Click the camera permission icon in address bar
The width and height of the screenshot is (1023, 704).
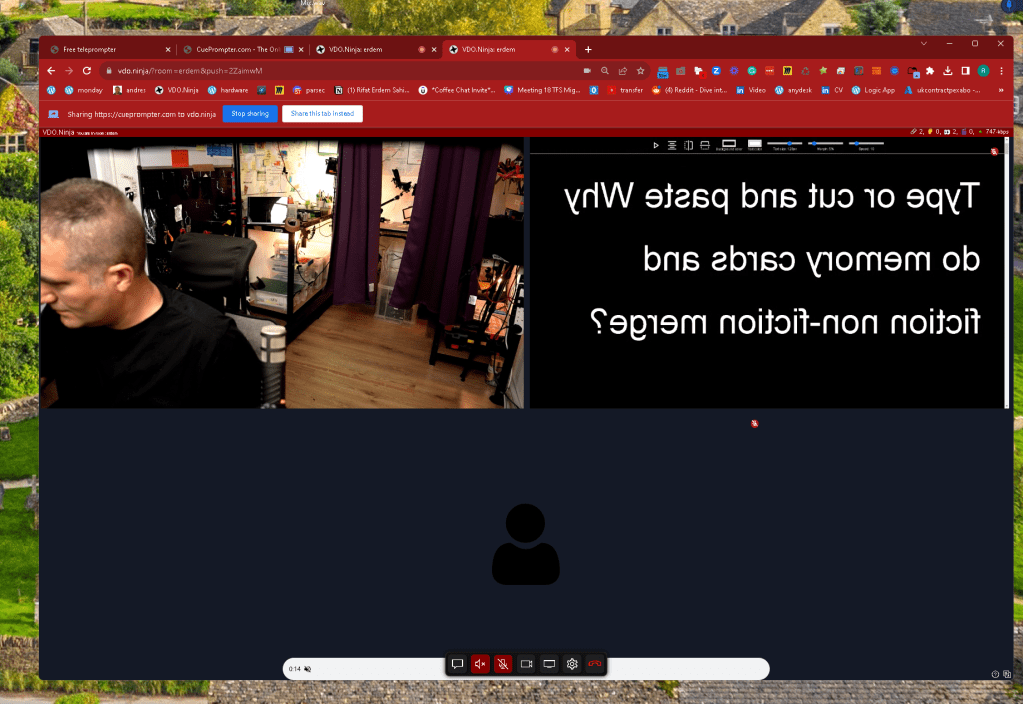coord(587,70)
